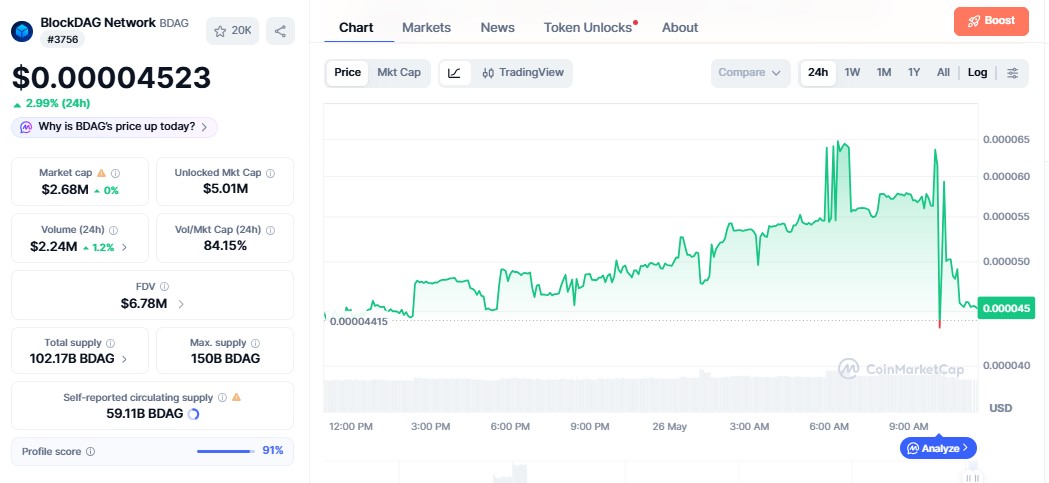Select the line chart view icon
Screen dimensions: 1049x483
click(455, 73)
